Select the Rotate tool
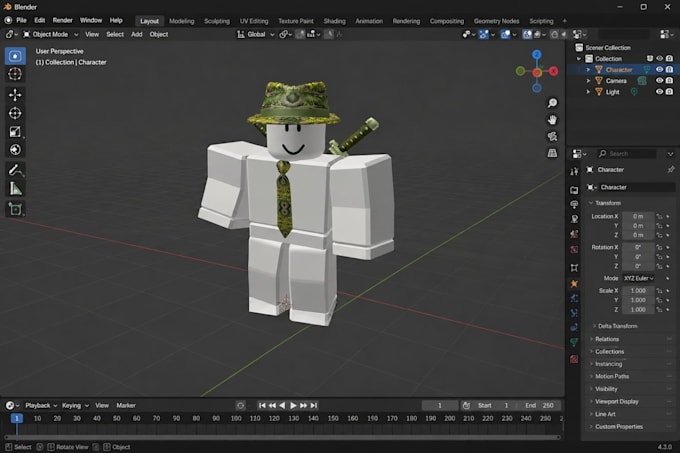 (15, 113)
